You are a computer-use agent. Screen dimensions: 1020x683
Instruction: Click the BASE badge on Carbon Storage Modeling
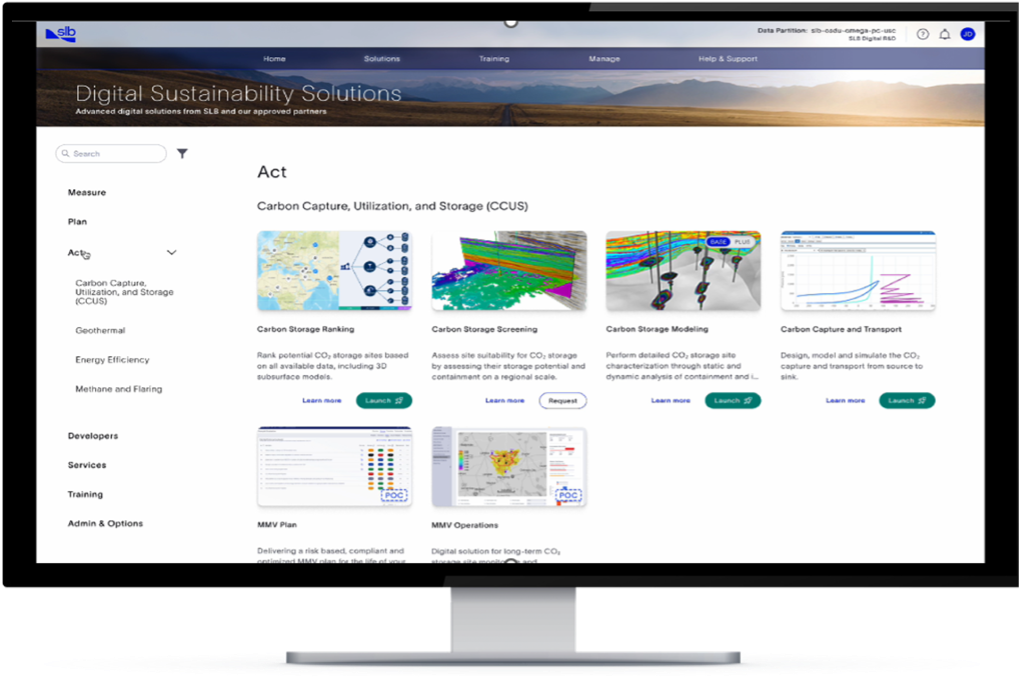(x=718, y=241)
